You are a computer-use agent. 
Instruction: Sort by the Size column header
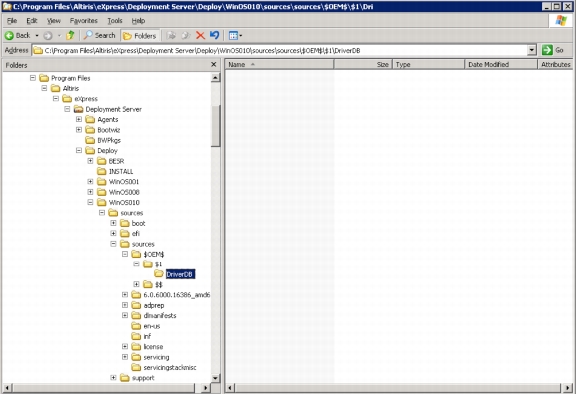pyautogui.click(x=363, y=64)
